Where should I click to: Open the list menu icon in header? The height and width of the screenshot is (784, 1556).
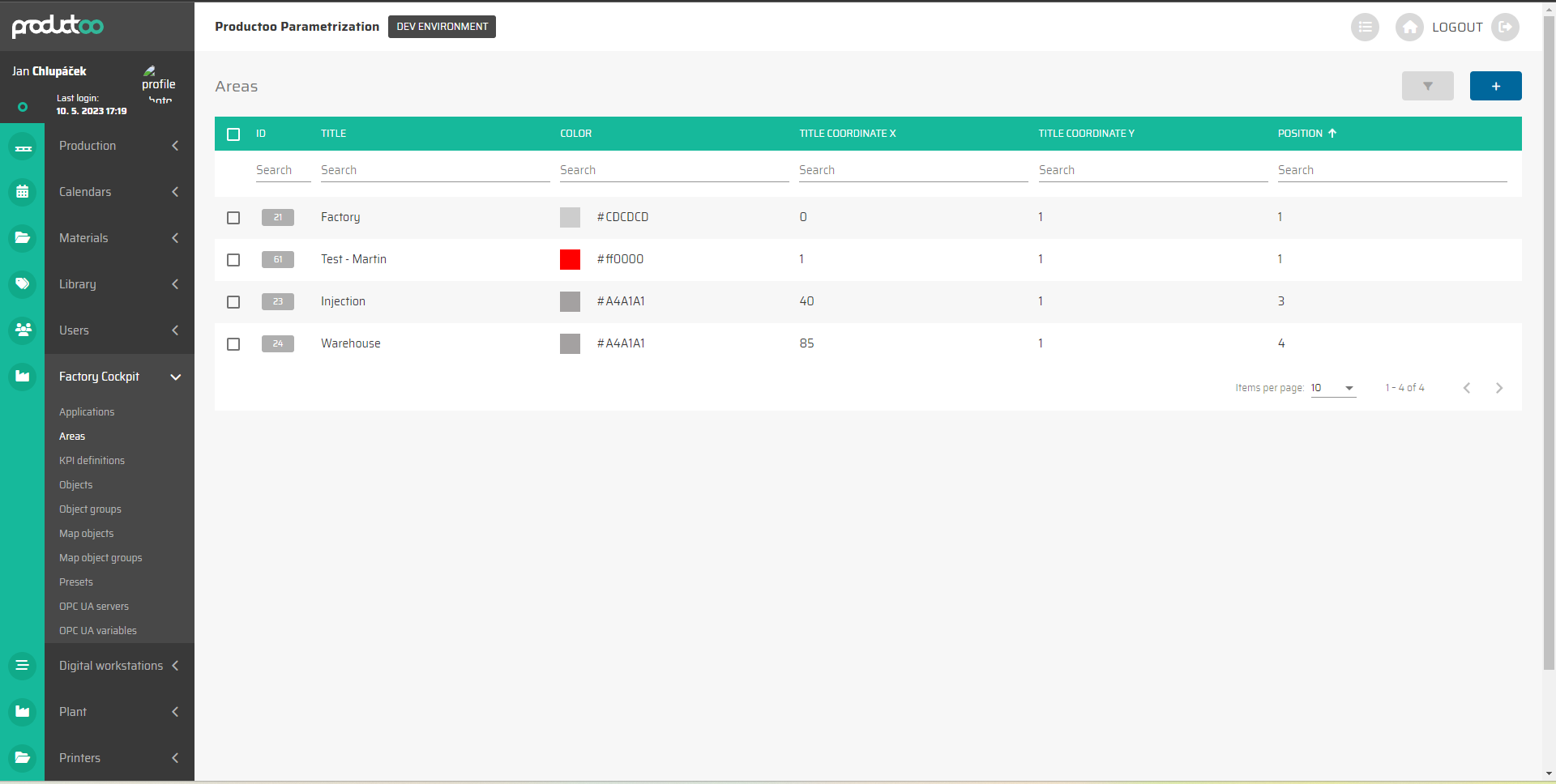coord(1365,27)
